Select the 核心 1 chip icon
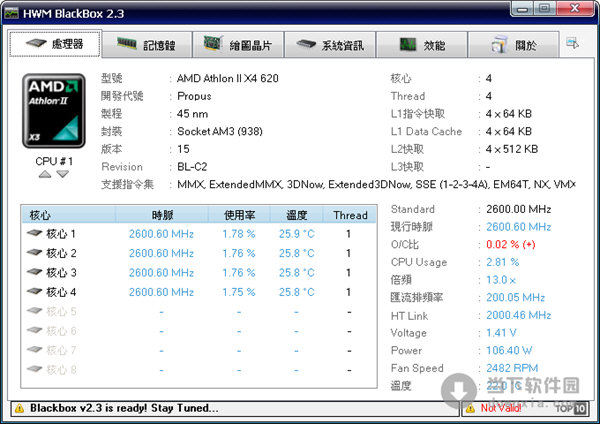The width and height of the screenshot is (600, 424). pos(34,233)
